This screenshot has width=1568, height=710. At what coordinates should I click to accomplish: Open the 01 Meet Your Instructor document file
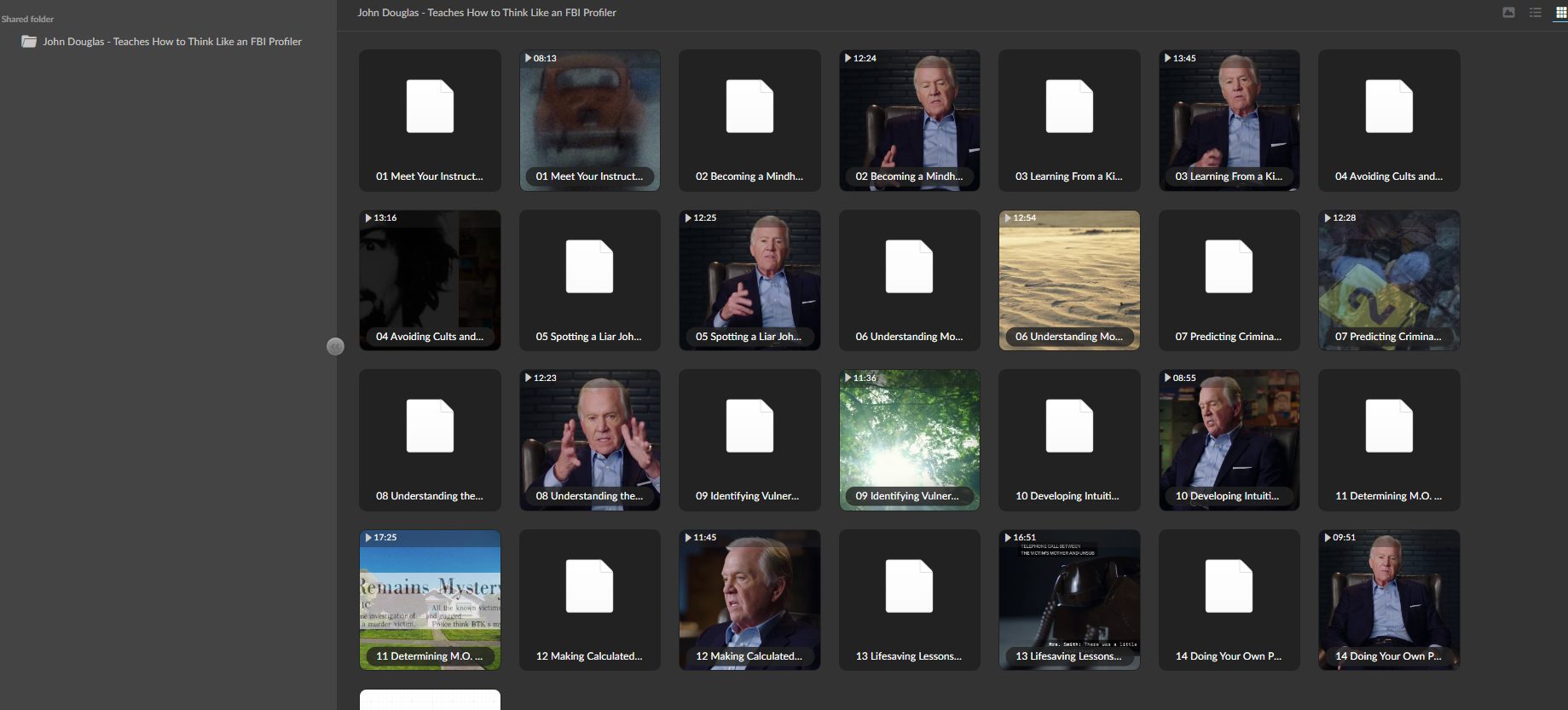click(430, 120)
